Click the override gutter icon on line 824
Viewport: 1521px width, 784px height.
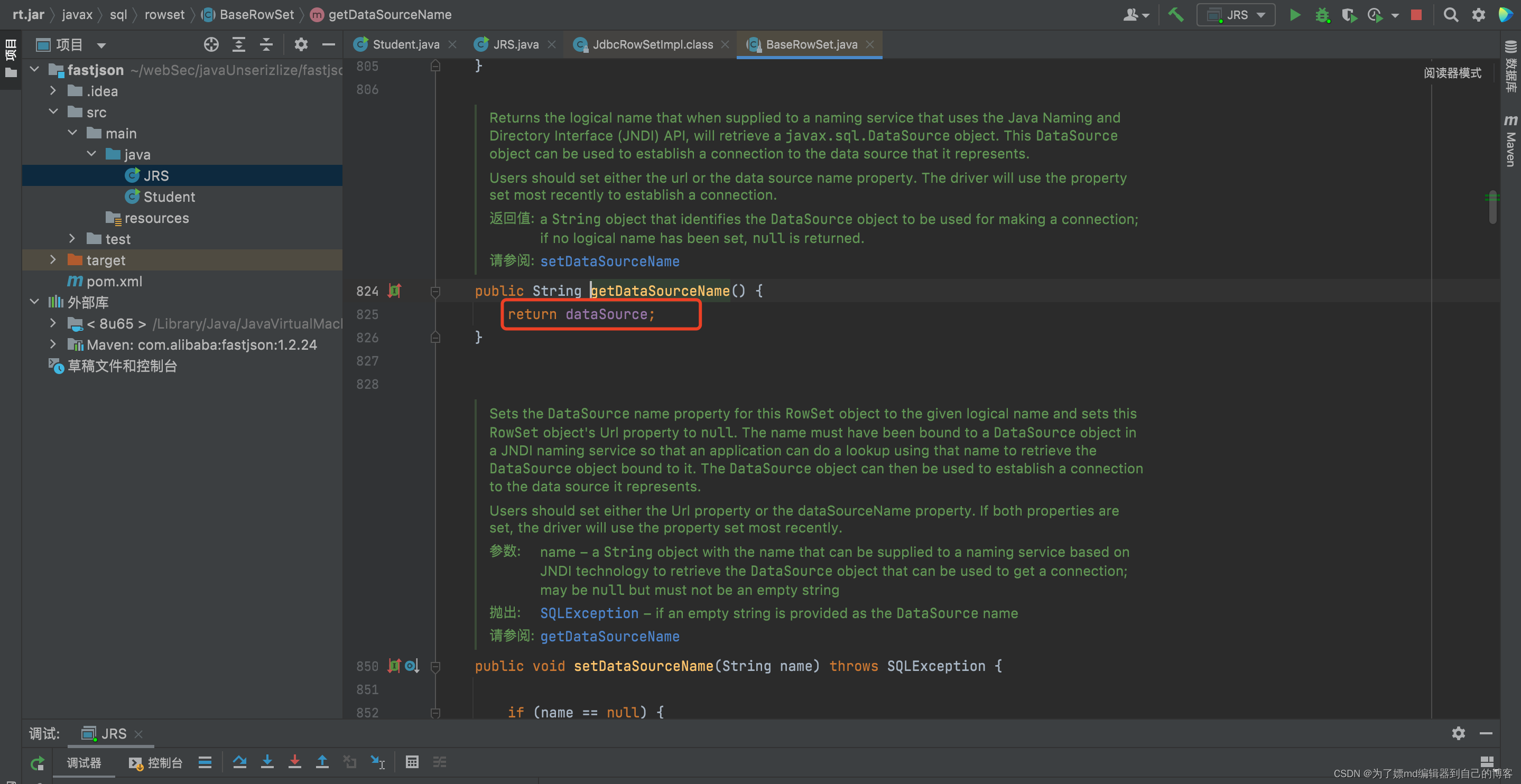394,291
